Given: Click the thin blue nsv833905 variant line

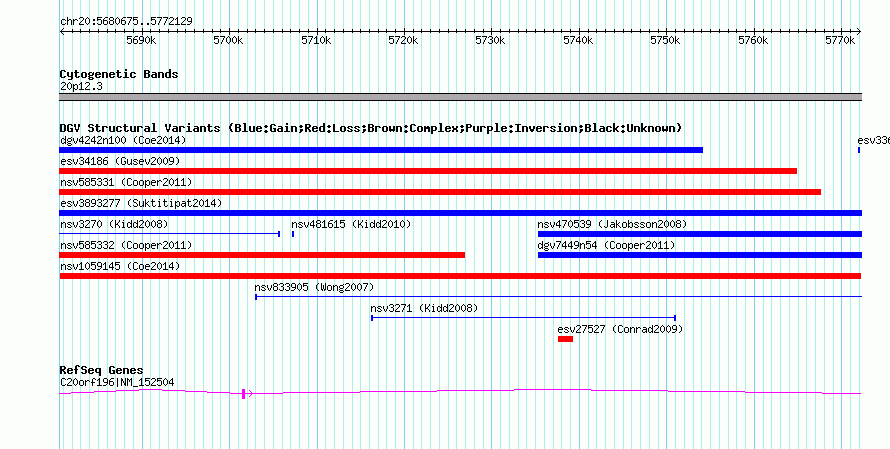Looking at the screenshot, I should 559,296.
